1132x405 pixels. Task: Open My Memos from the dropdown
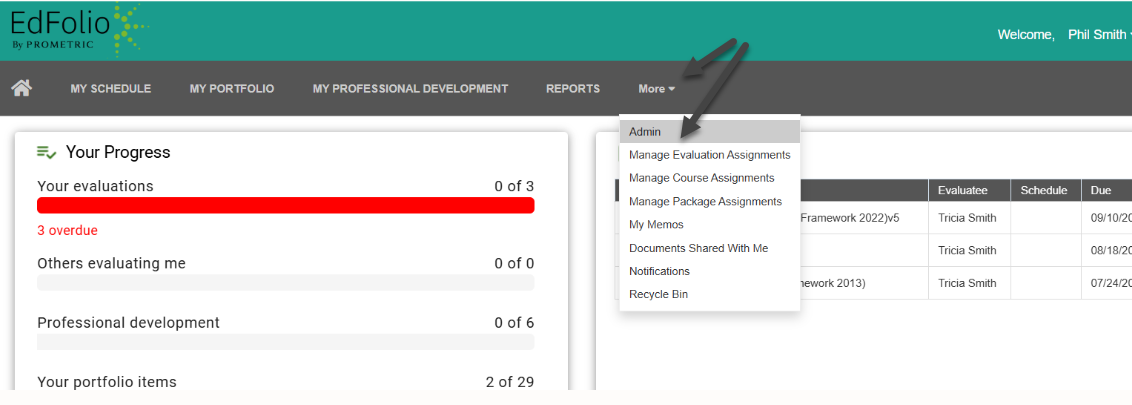click(x=656, y=225)
